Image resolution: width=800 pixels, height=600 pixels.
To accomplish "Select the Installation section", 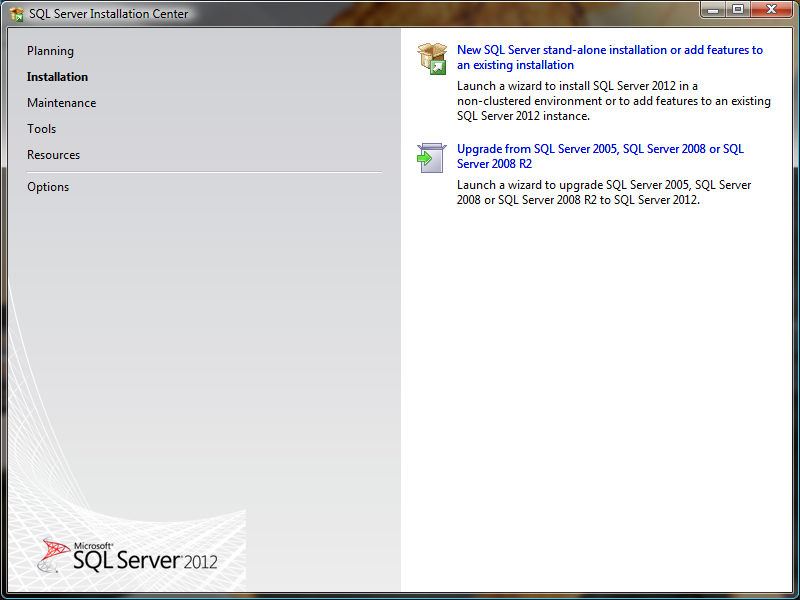I will (x=58, y=77).
